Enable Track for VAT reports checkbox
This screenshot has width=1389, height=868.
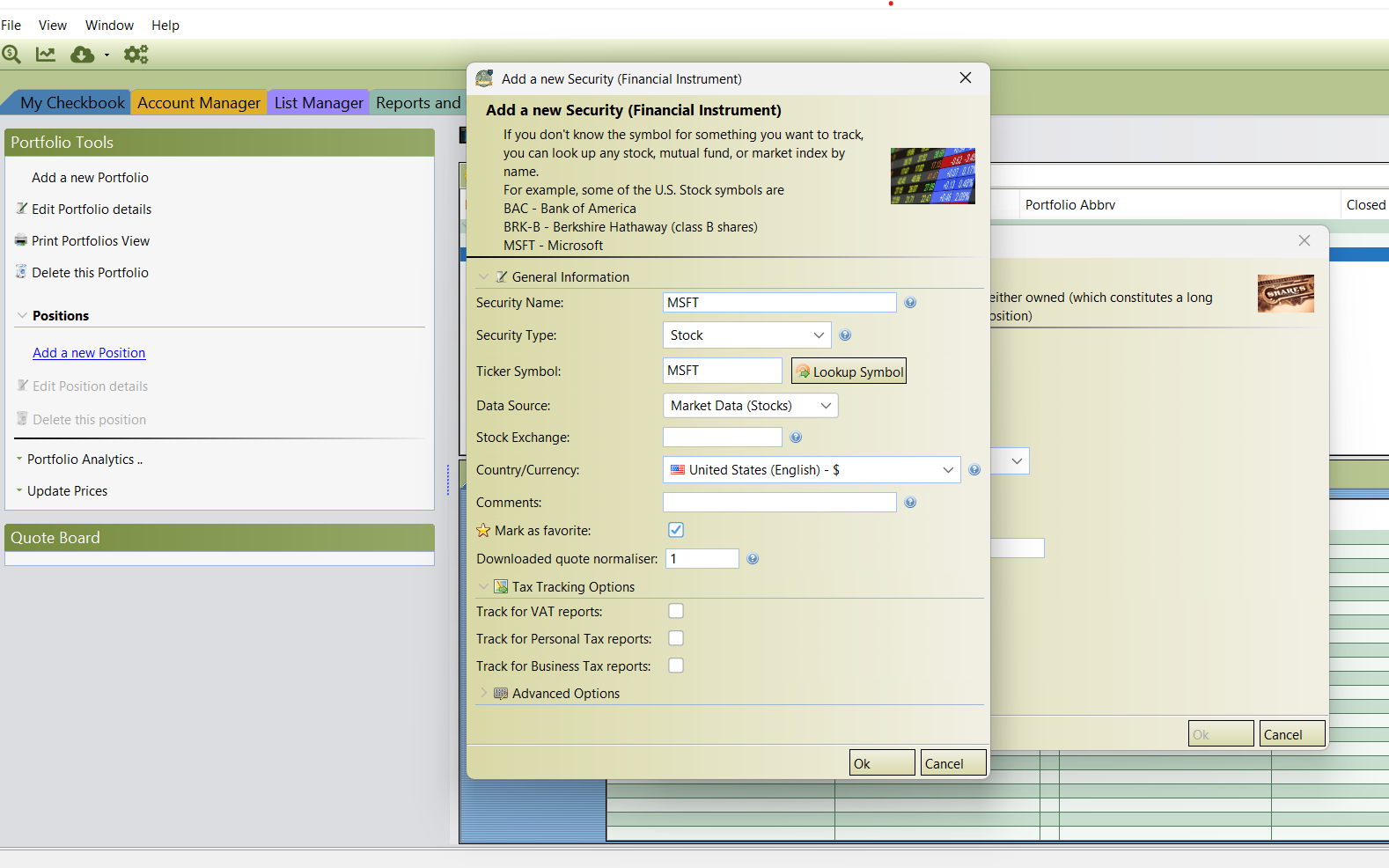[676, 611]
